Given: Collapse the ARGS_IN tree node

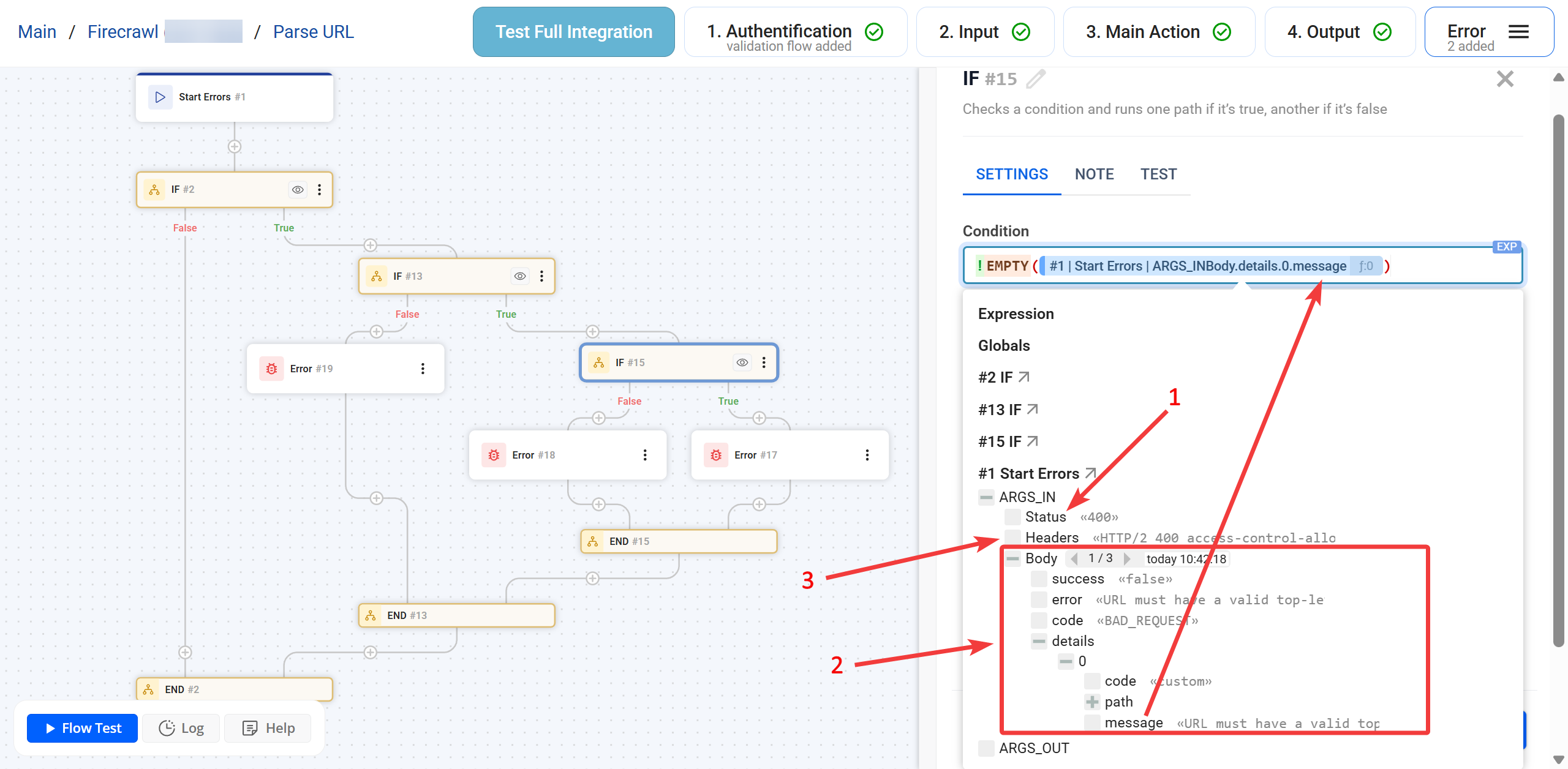Looking at the screenshot, I should click(986, 497).
